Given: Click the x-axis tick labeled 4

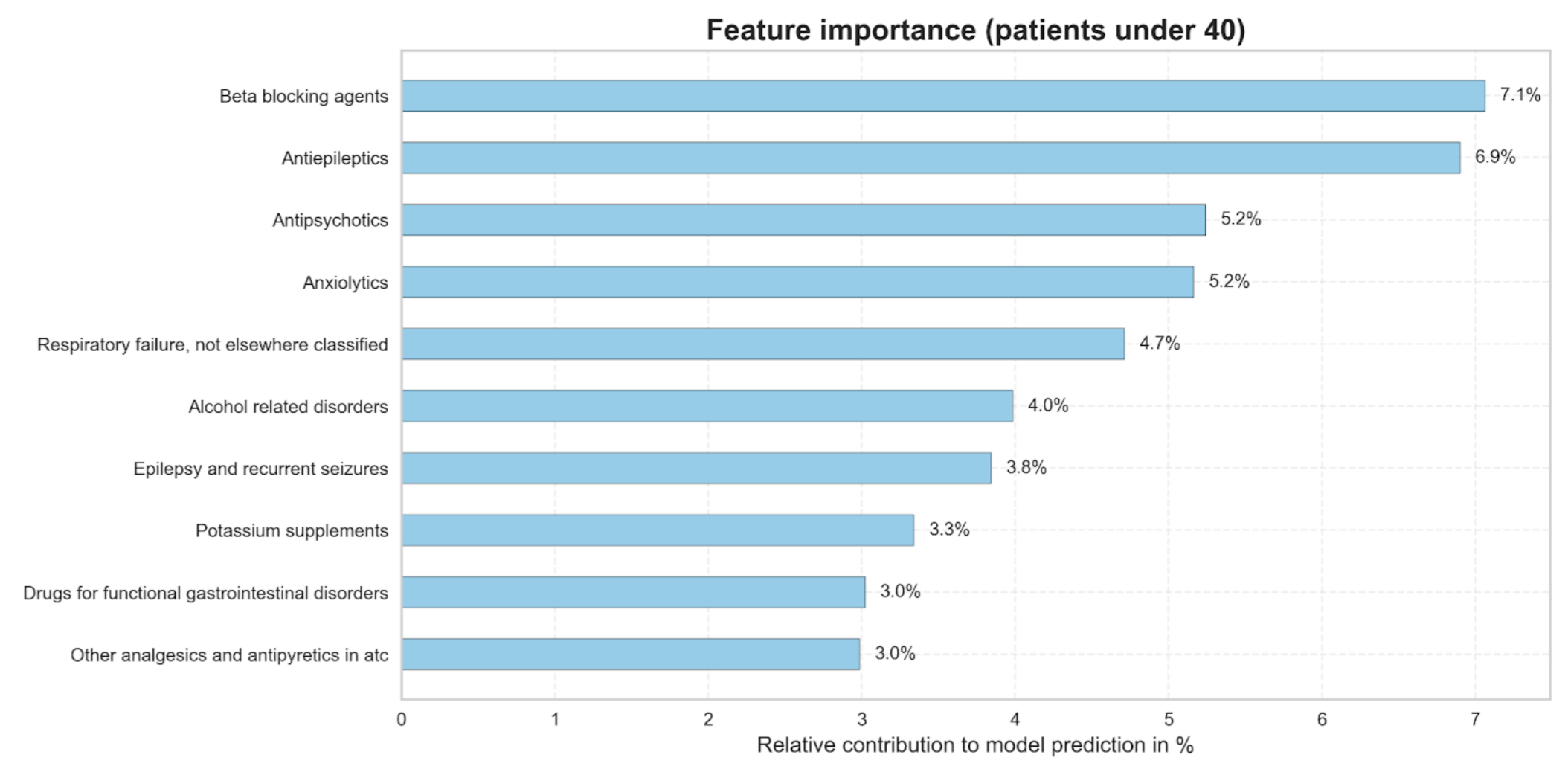Looking at the screenshot, I should pos(1015,719).
